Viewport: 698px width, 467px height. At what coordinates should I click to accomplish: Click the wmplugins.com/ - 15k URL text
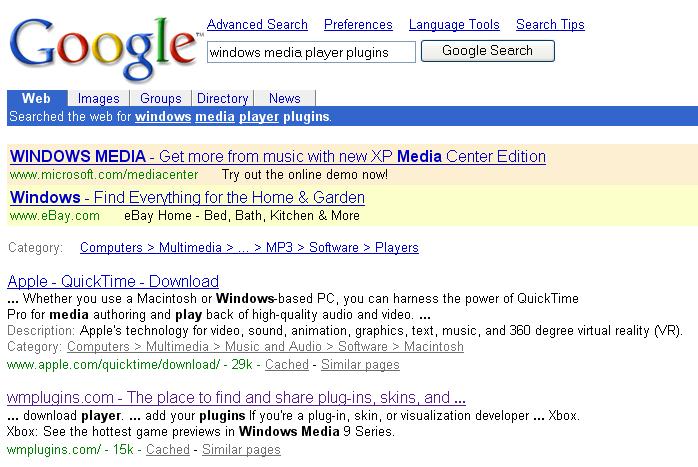coord(70,450)
